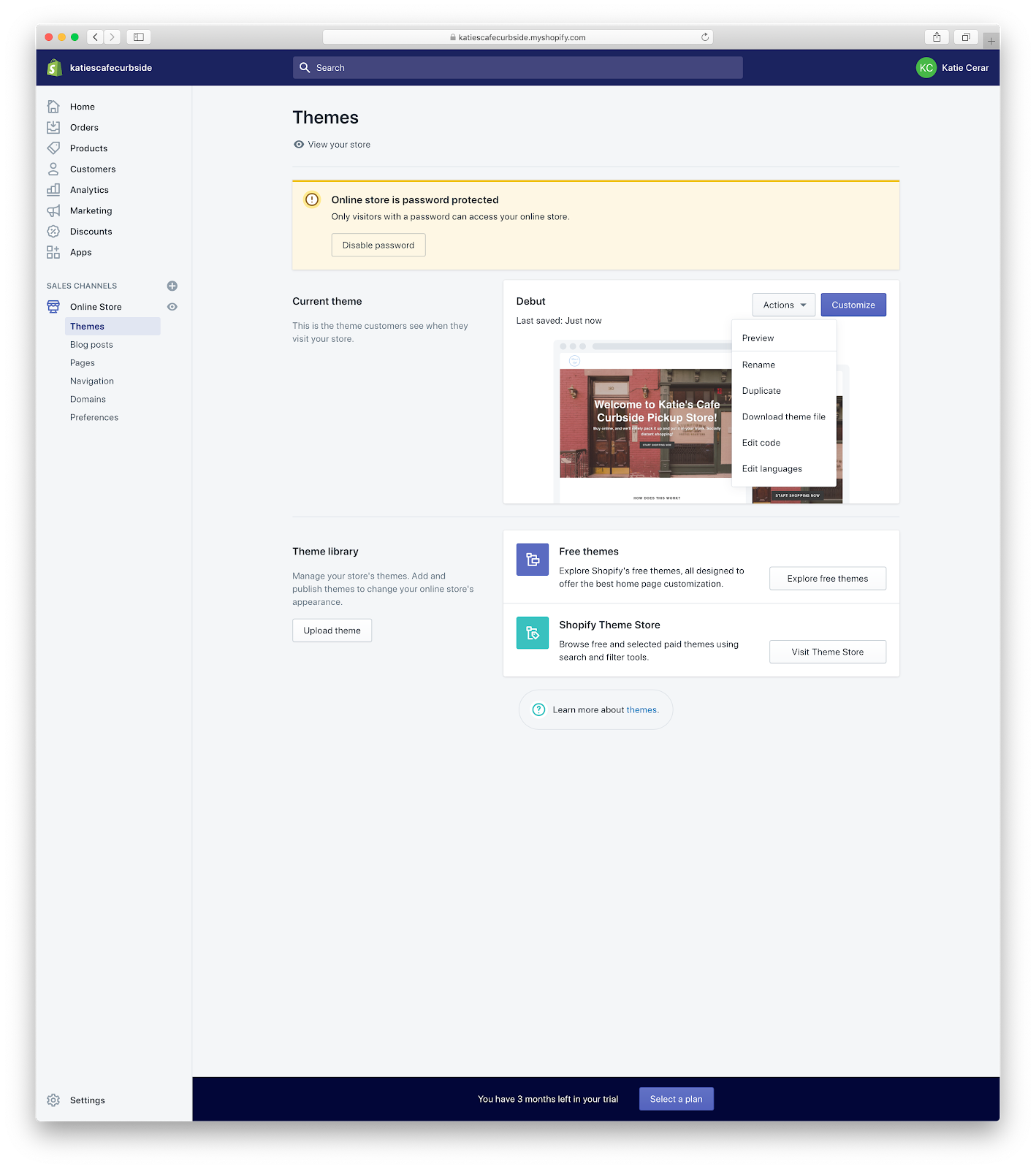Click the Settings label in sidebar
Screen dimensions: 1036x1169
click(88, 1100)
